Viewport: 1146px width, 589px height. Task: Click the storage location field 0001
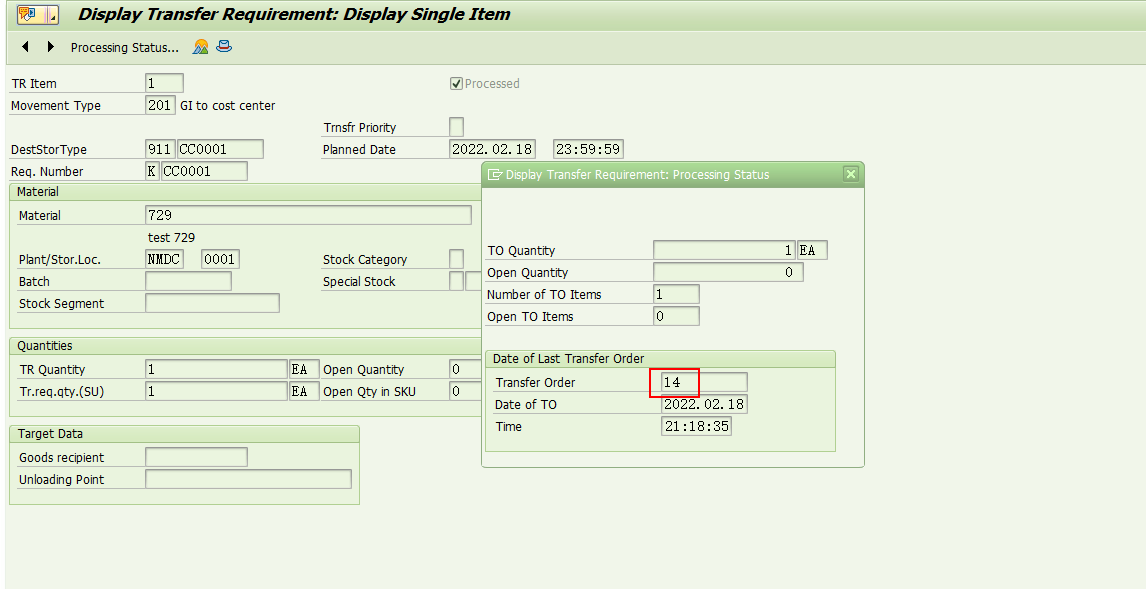tap(220, 259)
